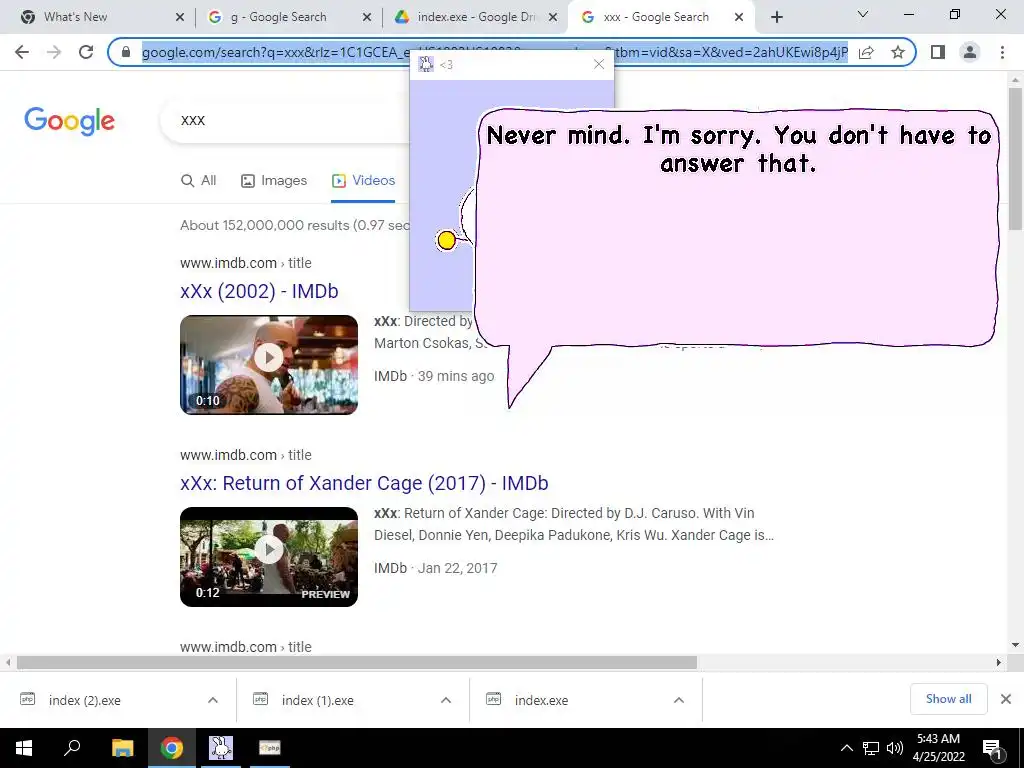Click the horizontal page scrollbar
The width and height of the screenshot is (1024, 768).
357,662
